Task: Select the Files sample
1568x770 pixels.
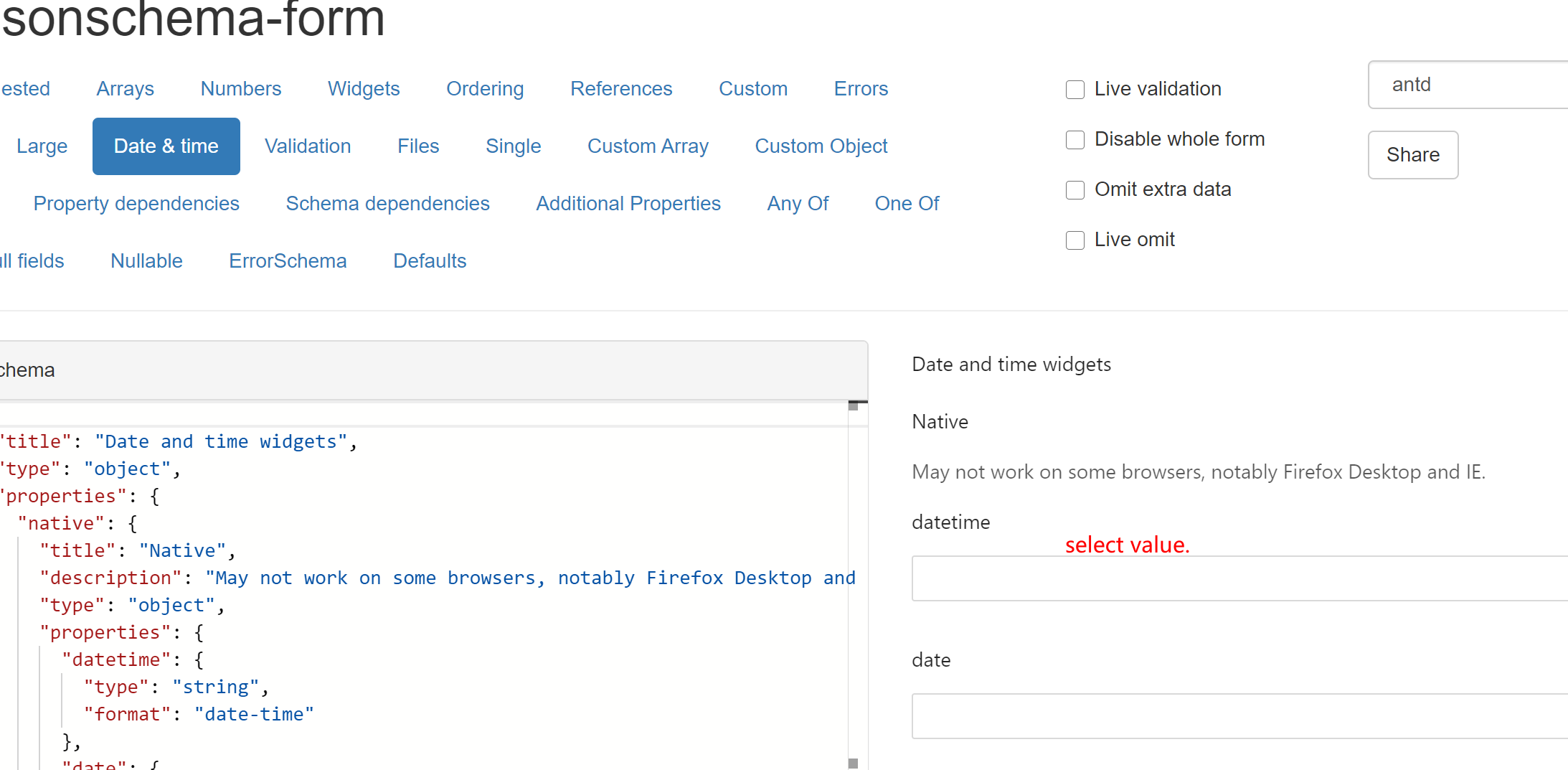Action: [x=418, y=146]
